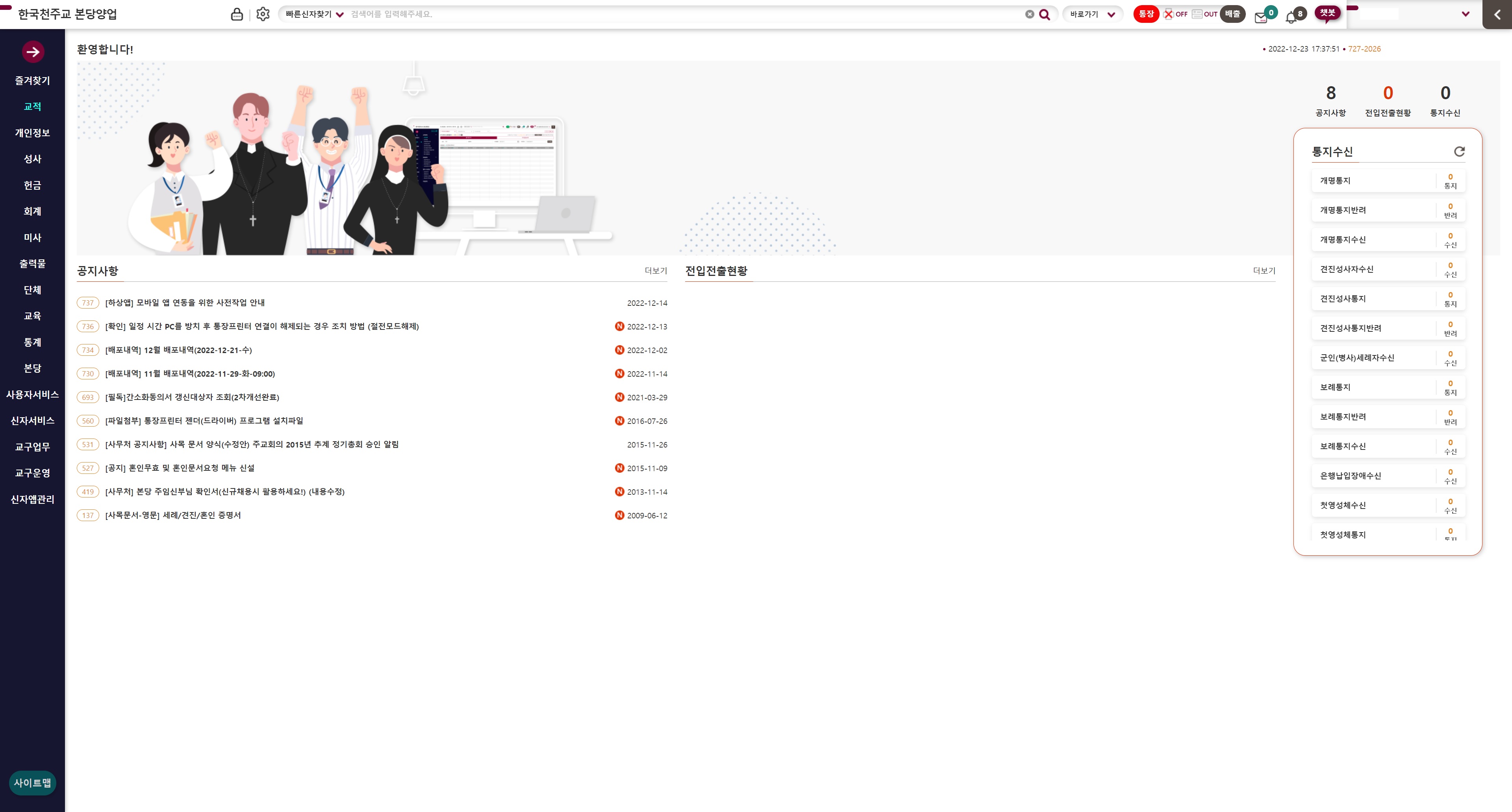Open the 교적 sidebar menu
Screen dimensions: 1512x812
pyautogui.click(x=32, y=107)
